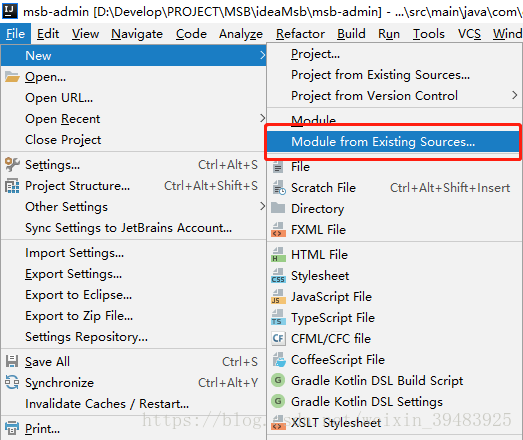Viewport: 523px width, 440px height.
Task: Open Settings Repository... entry
Action: point(133,337)
